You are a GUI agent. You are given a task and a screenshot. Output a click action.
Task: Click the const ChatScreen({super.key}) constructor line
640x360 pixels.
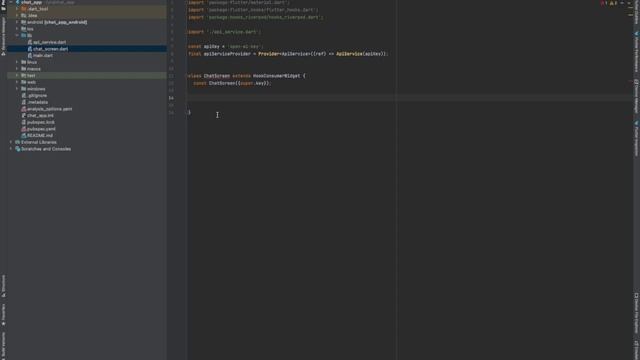click(x=232, y=83)
